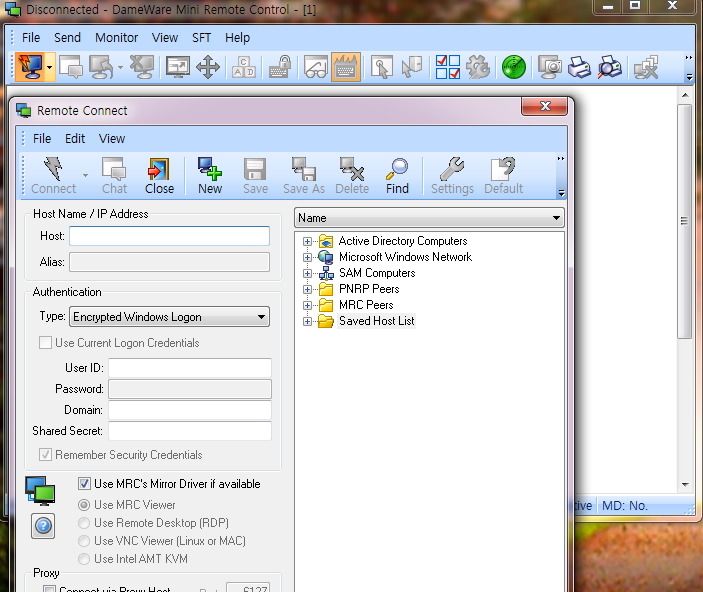Expand Microsoft Windows Network node
703x592 pixels.
307,257
